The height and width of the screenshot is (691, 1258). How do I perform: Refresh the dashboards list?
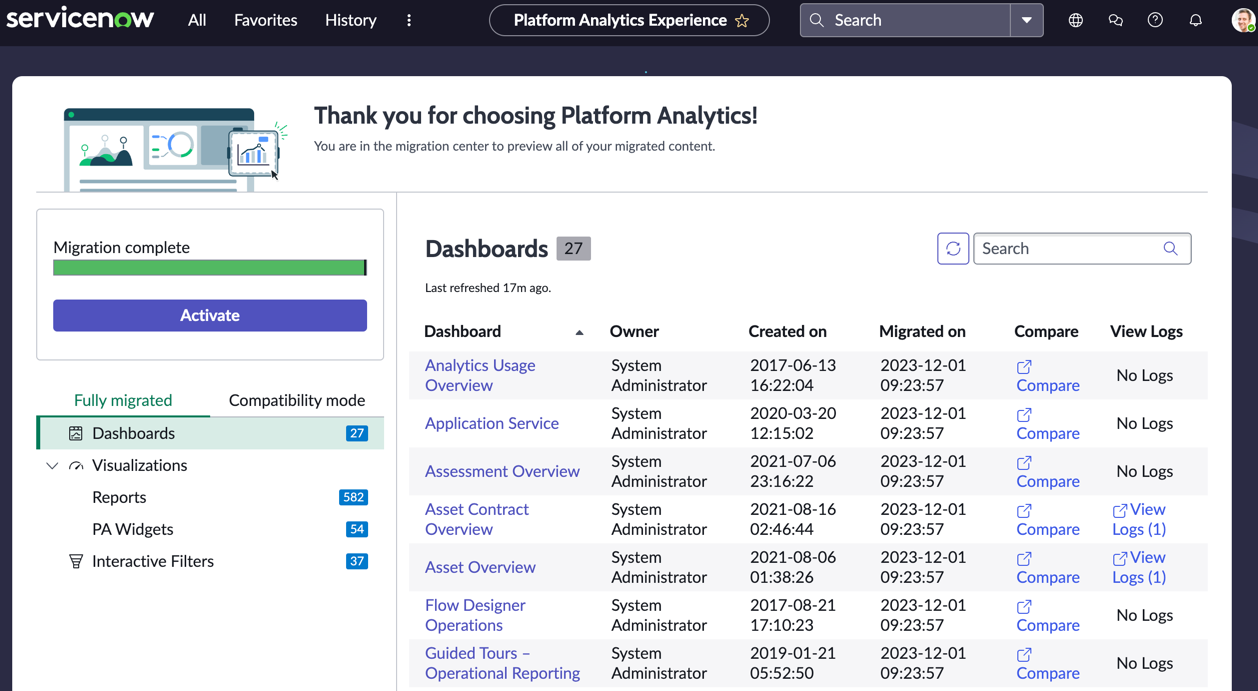coord(953,248)
